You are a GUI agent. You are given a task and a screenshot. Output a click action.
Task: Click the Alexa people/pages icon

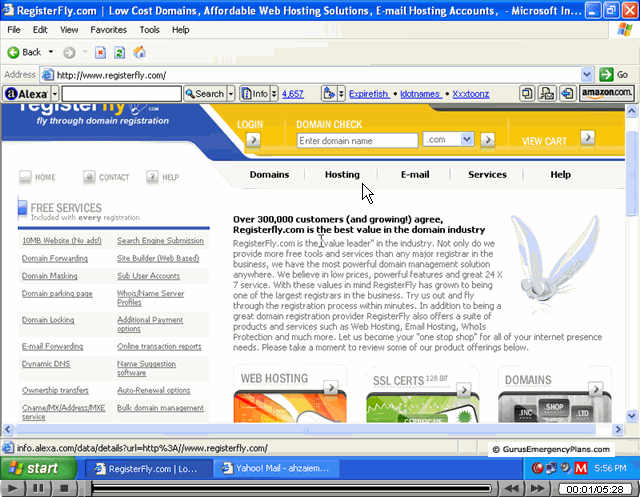pos(547,93)
